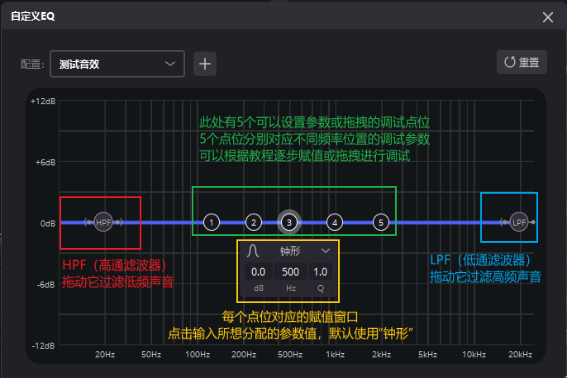Click the HPF left slope handle dot

(x=88, y=222)
